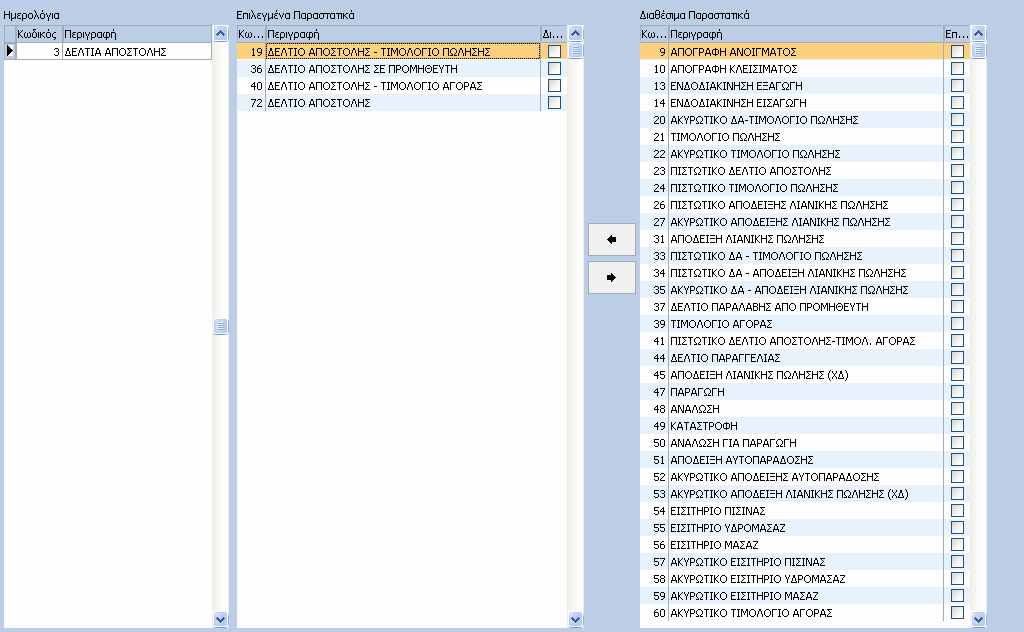Image resolution: width=1024 pixels, height=632 pixels.
Task: Click scroll-up arrow in Διαθέσιμα Παραστατικά list
Action: pyautogui.click(x=978, y=33)
